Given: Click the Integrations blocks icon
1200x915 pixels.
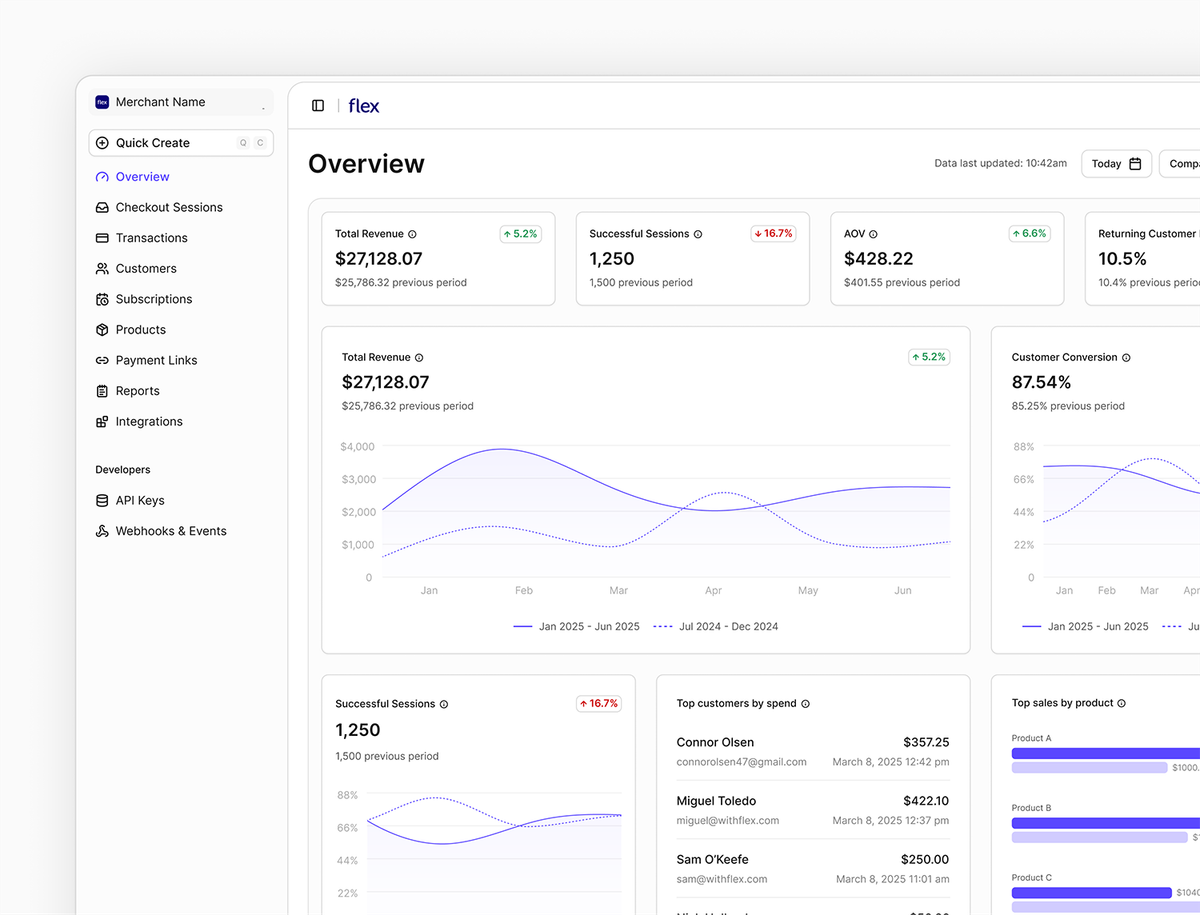Looking at the screenshot, I should [x=102, y=422].
